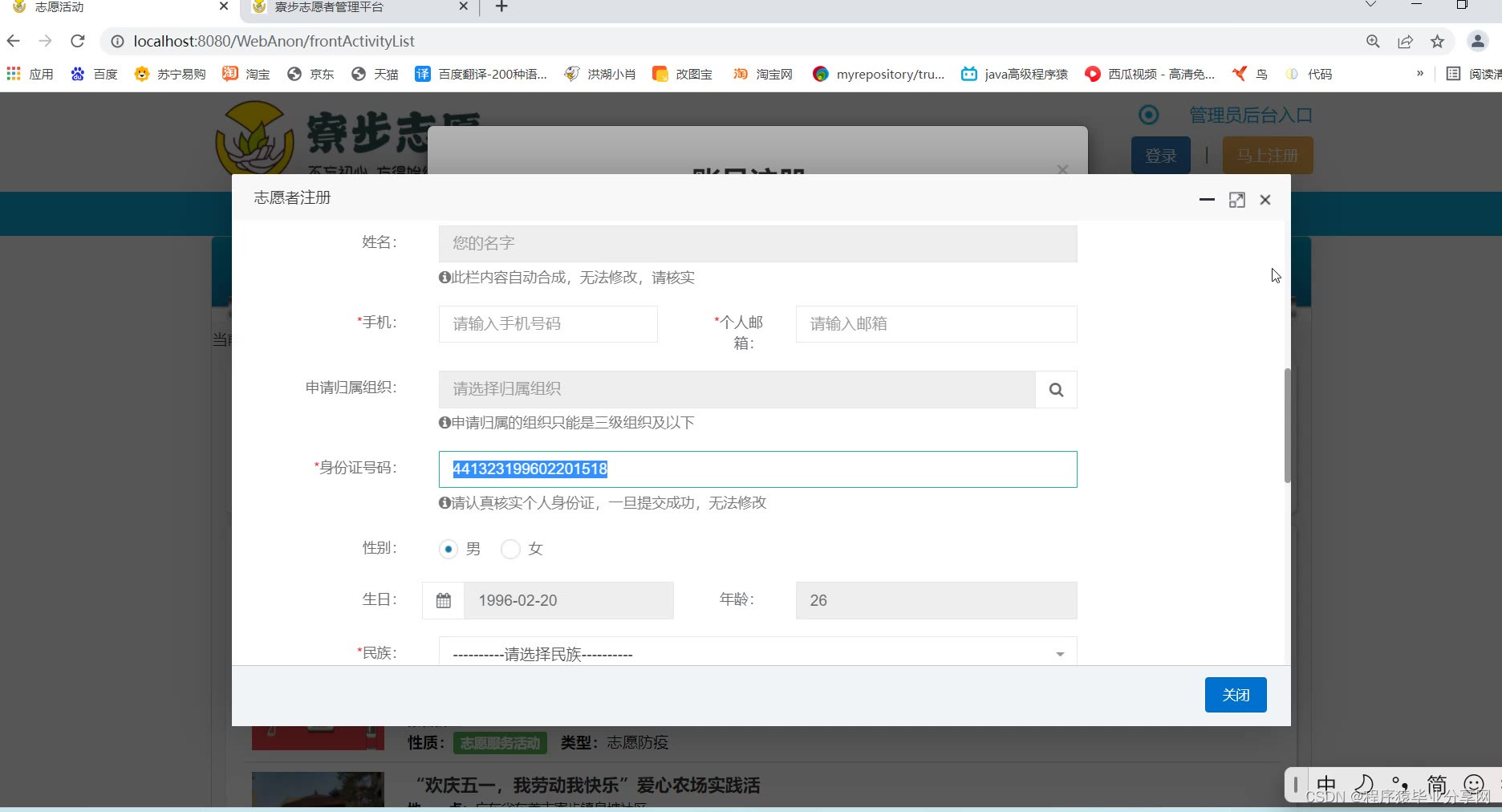Click the 生日 date field
Image resolution: width=1502 pixels, height=812 pixels.
[x=568, y=600]
